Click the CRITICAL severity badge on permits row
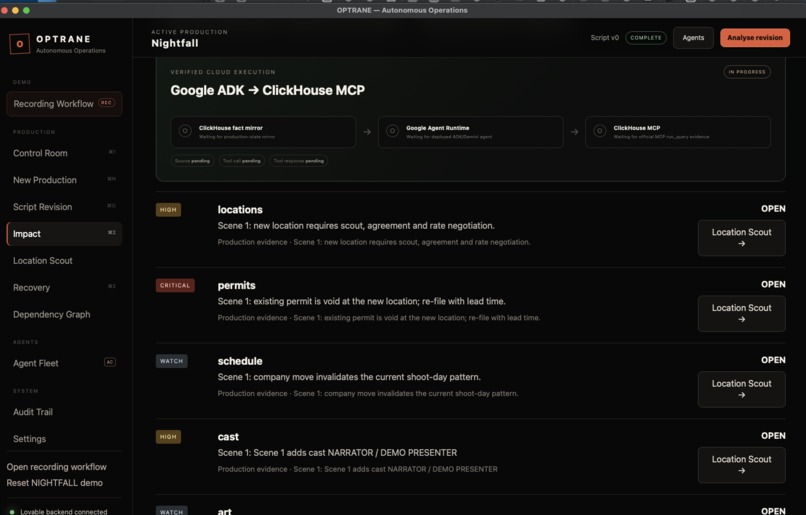The width and height of the screenshot is (806, 515). (x=175, y=285)
